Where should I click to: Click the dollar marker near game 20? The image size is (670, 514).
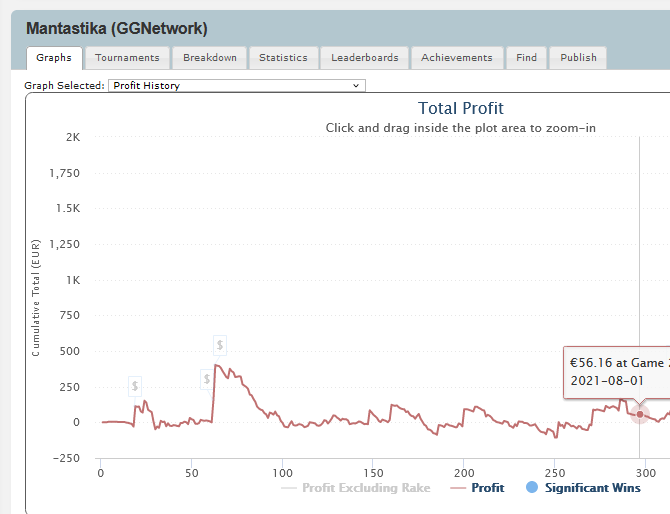(x=135, y=386)
